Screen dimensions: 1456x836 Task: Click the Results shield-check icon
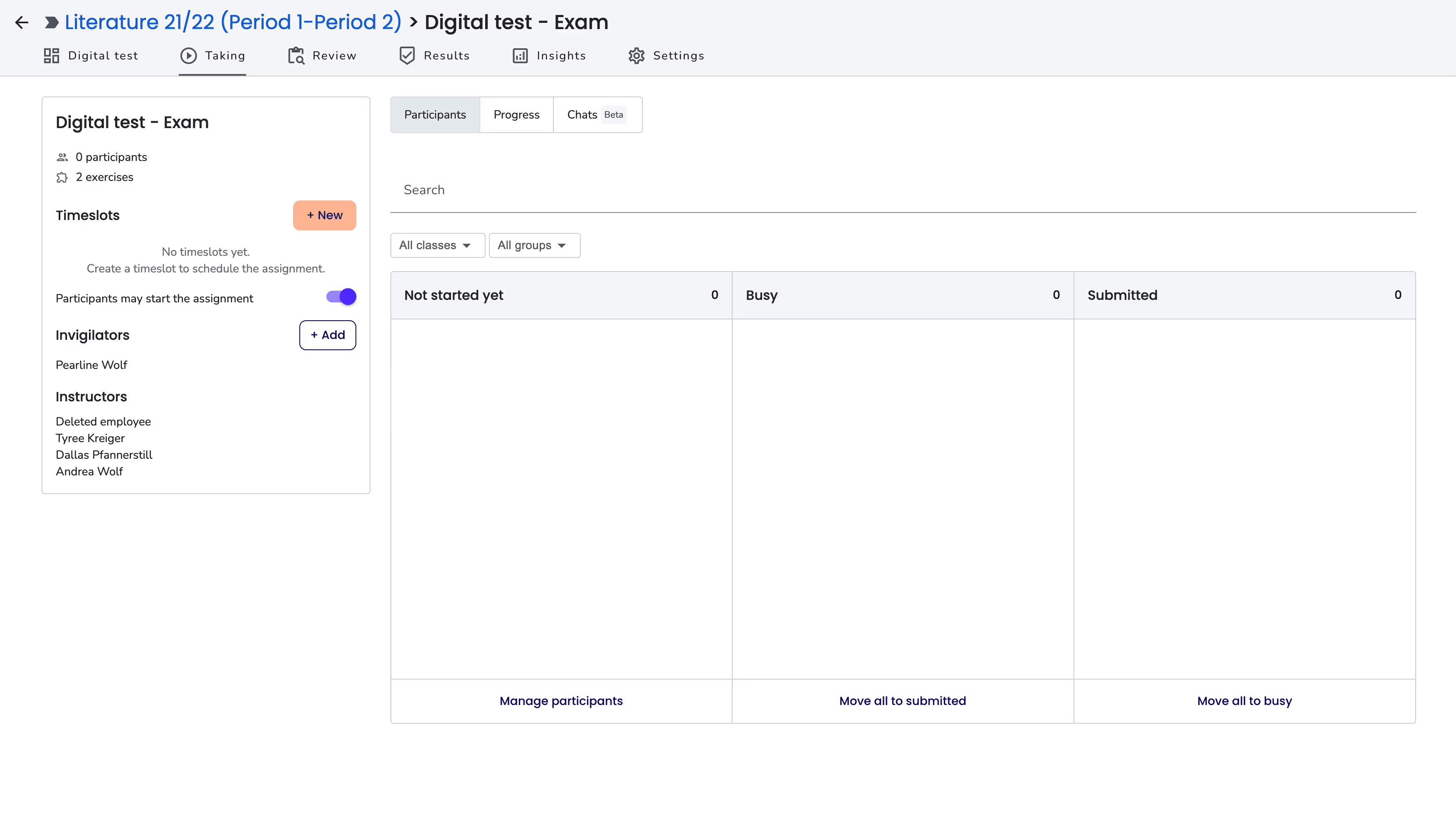click(x=407, y=56)
